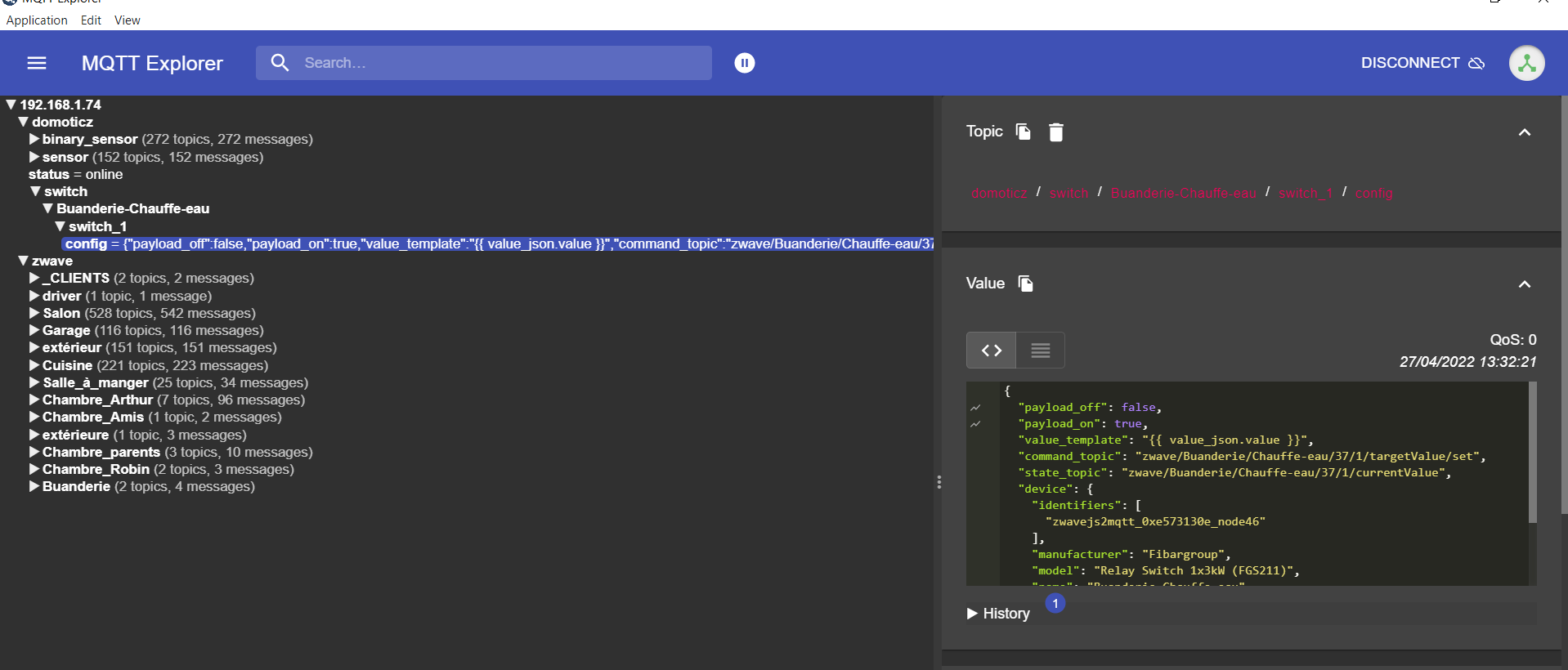The height and width of the screenshot is (670, 1568).
Task: Click switch_1 in topic breadcrumb
Action: (1306, 193)
